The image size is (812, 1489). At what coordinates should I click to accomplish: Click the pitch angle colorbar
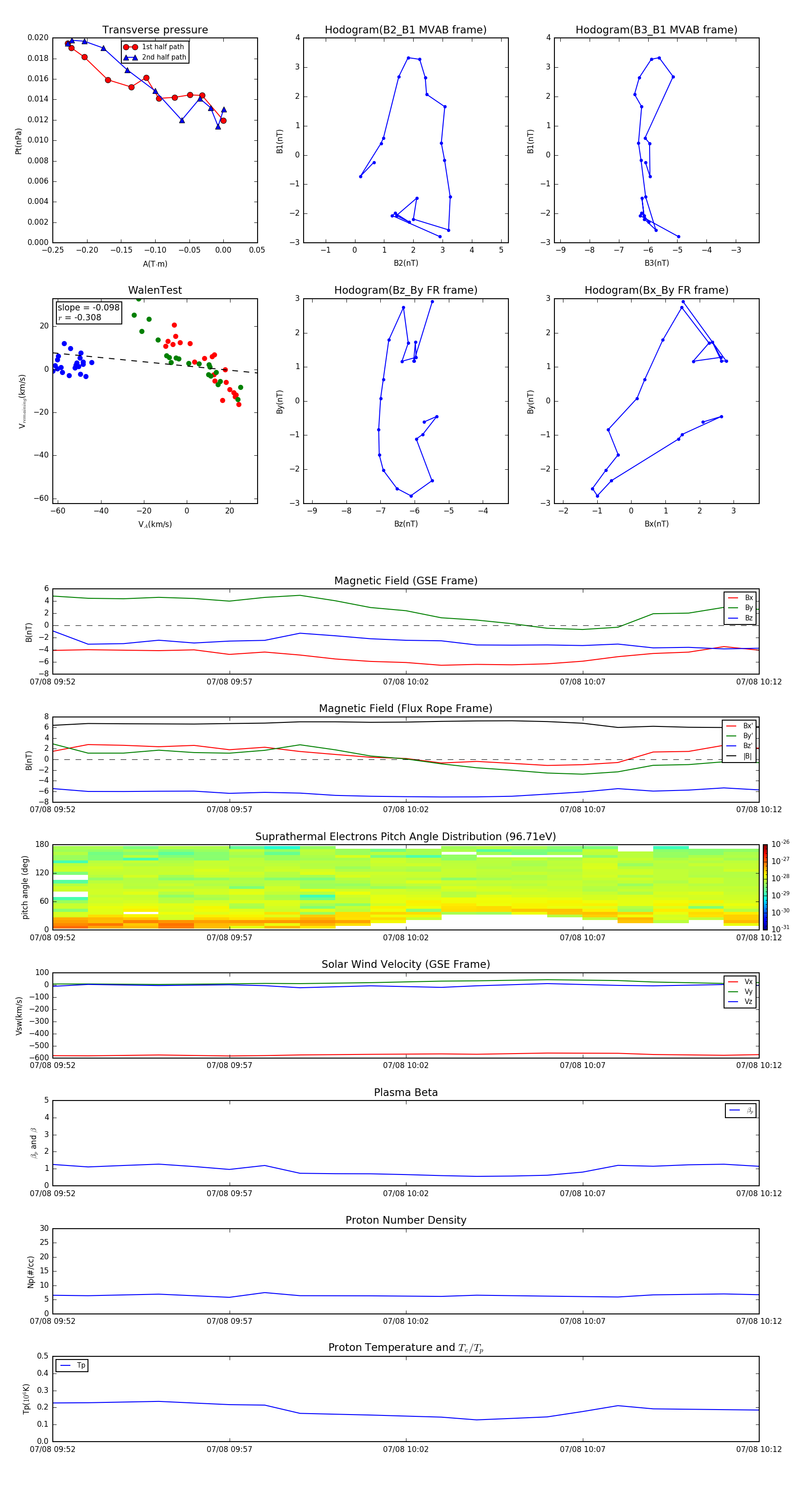click(765, 887)
